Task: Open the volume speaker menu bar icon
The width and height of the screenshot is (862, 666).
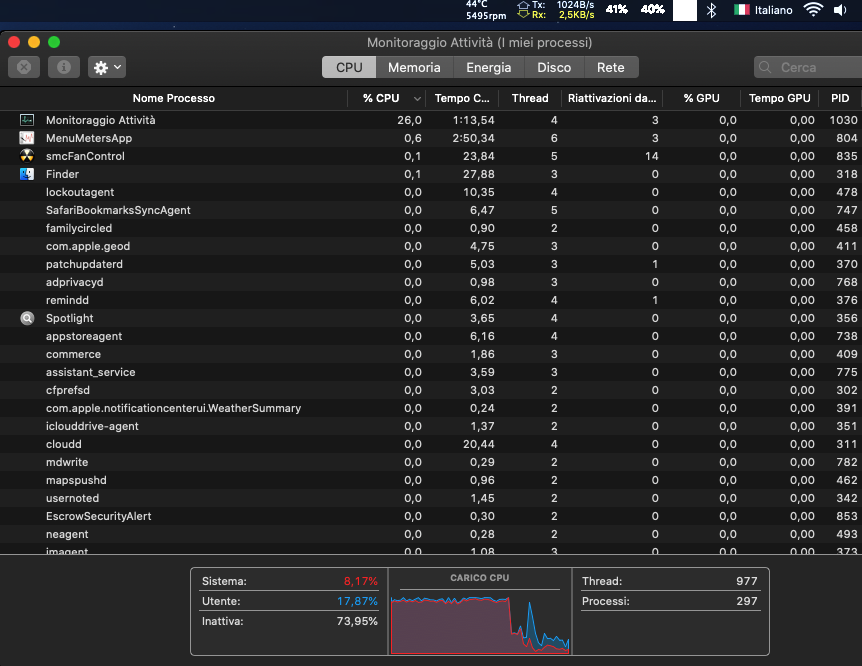Action: click(x=841, y=10)
